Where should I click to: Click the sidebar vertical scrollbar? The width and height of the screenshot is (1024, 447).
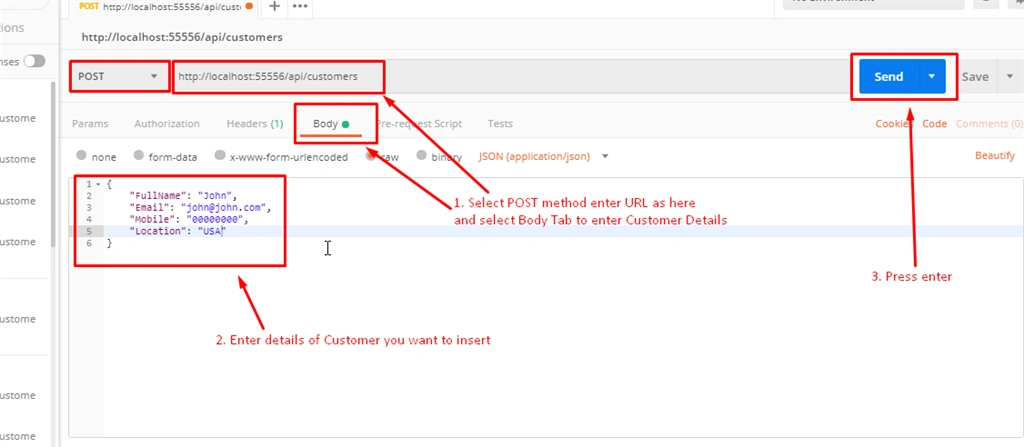[53, 163]
